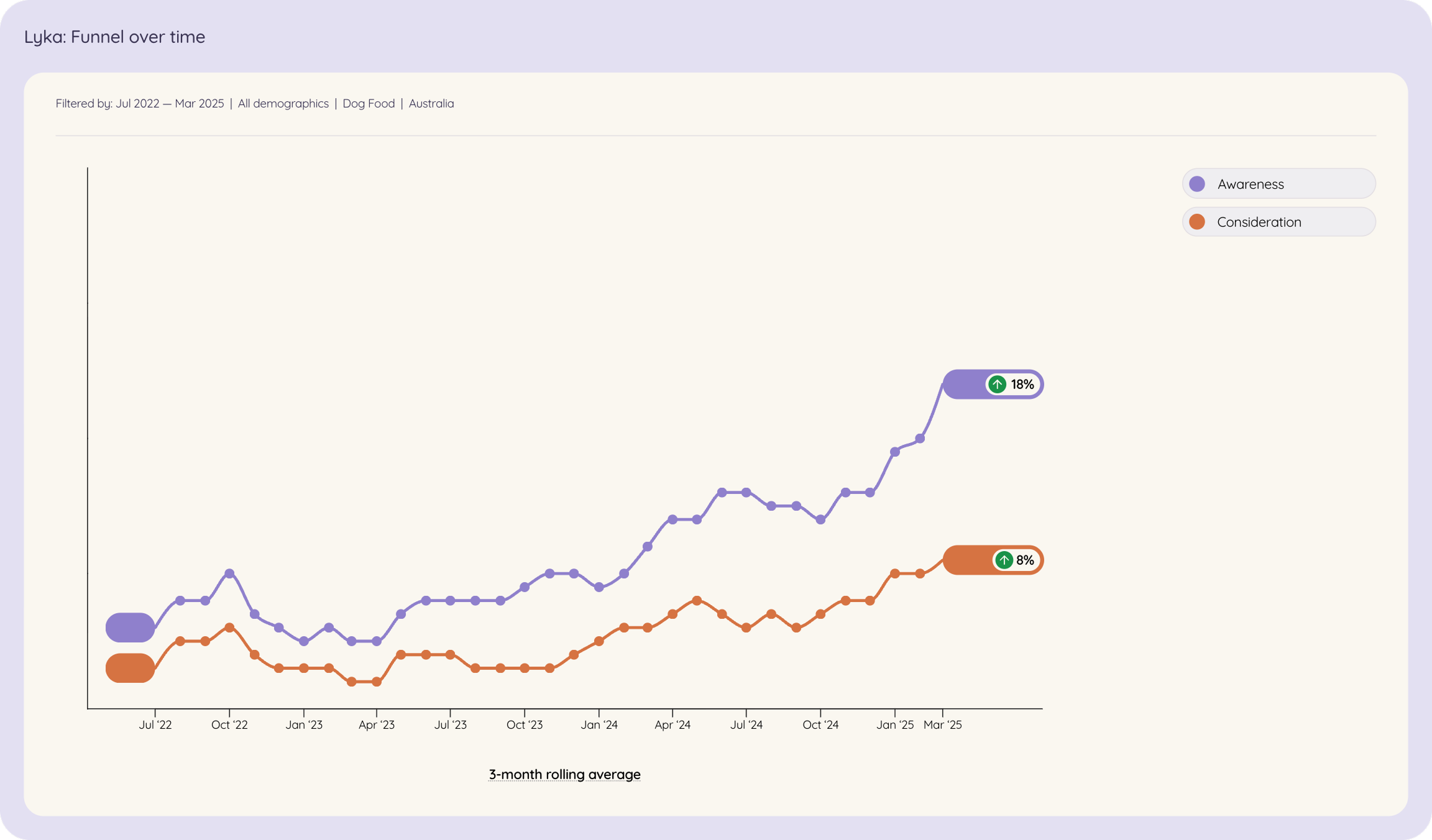Click the Jul '24 x-axis label
Image resolution: width=1432 pixels, height=840 pixels.
[x=746, y=725]
